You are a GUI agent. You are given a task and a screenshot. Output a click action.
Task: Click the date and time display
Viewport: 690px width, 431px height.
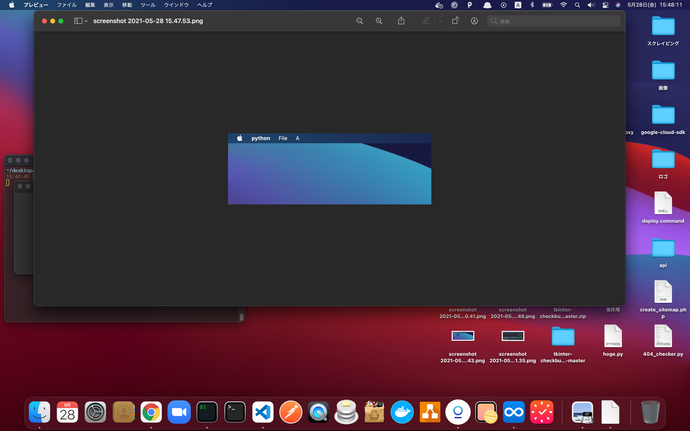point(655,5)
